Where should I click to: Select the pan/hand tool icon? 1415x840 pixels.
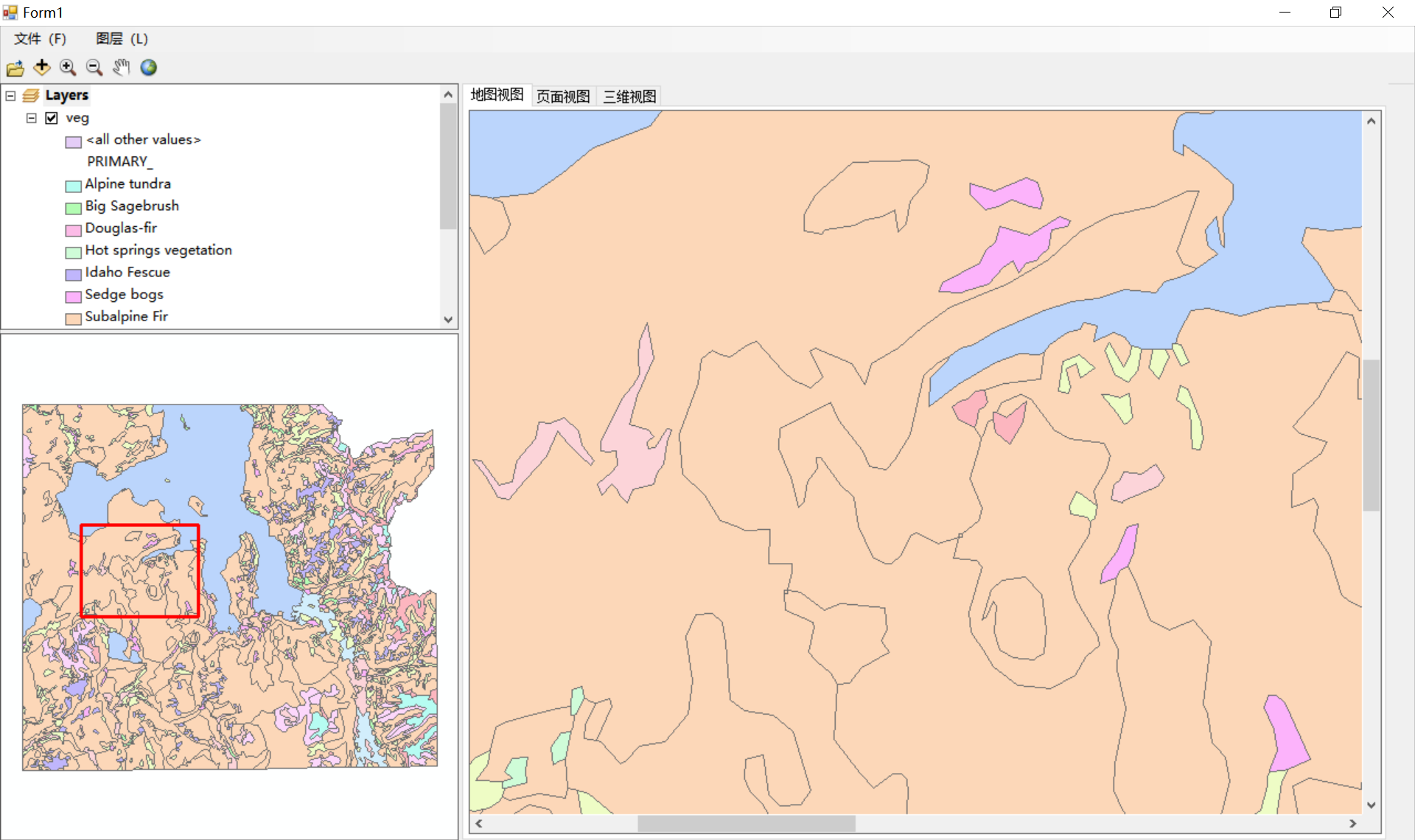[121, 67]
